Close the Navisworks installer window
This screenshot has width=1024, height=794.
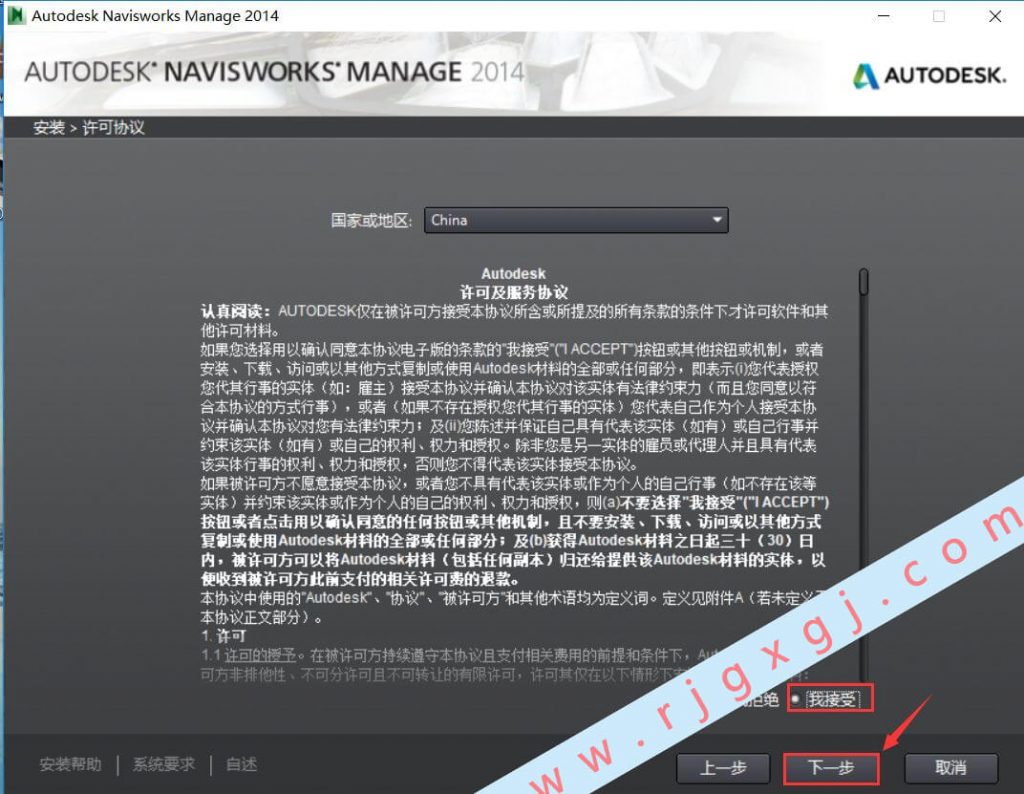pos(995,16)
